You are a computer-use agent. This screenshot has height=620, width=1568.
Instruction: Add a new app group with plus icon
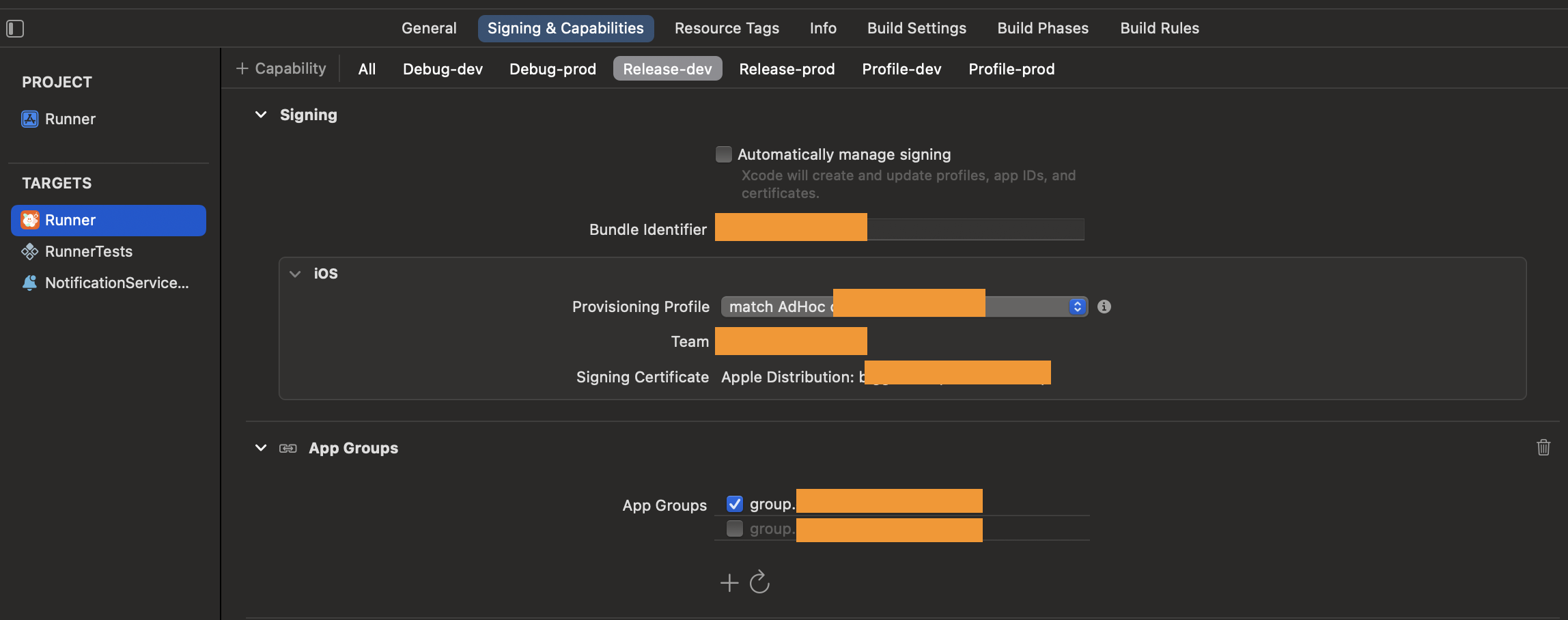coord(729,582)
